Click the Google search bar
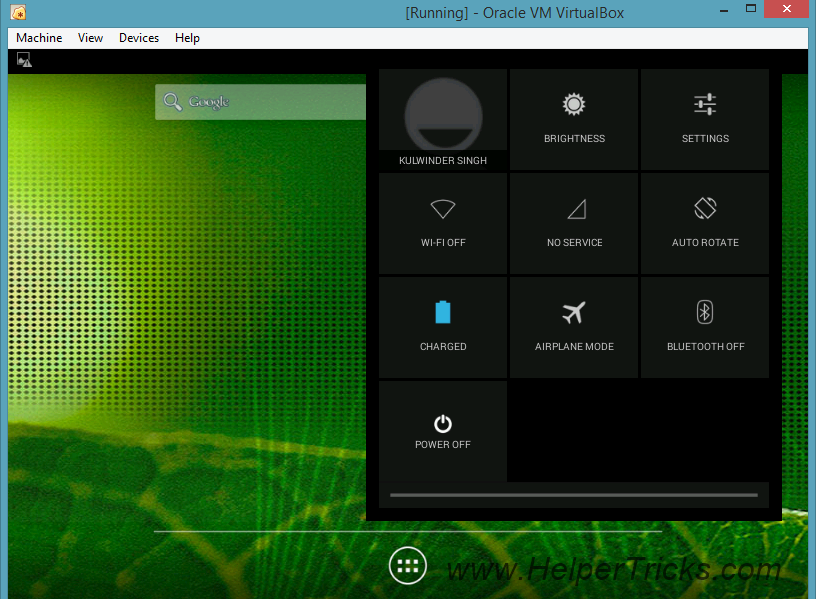Viewport: 816px width, 599px height. (261, 102)
